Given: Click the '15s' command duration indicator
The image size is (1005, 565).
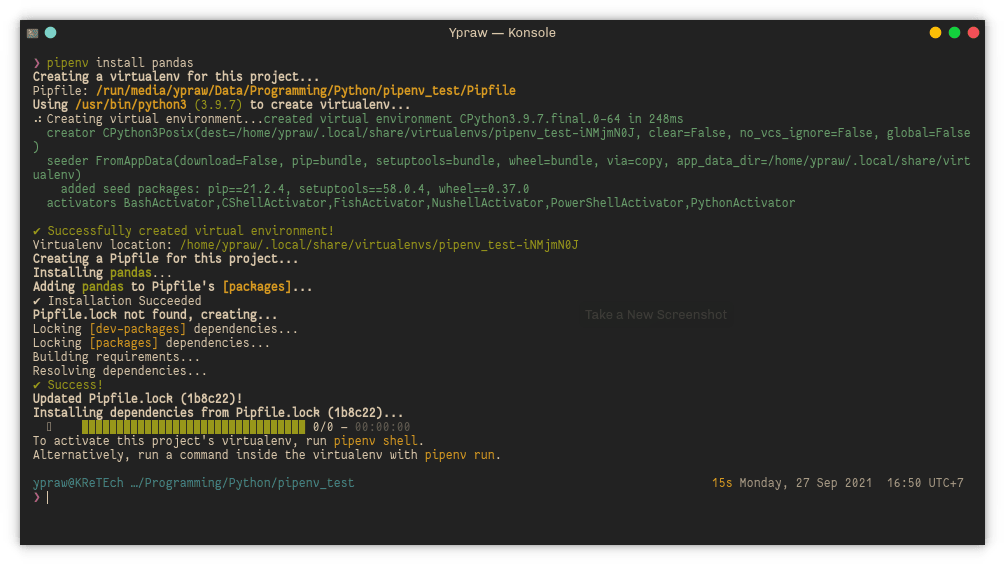Looking at the screenshot, I should [x=722, y=483].
